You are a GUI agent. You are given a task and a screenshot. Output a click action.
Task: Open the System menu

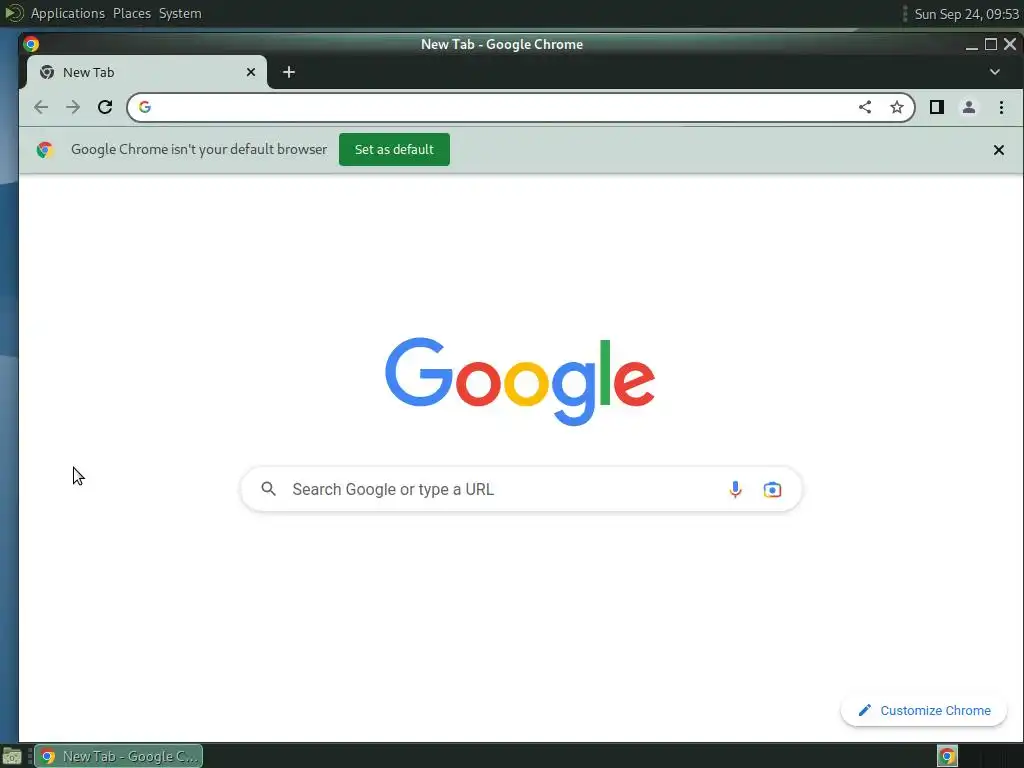pyautogui.click(x=180, y=13)
